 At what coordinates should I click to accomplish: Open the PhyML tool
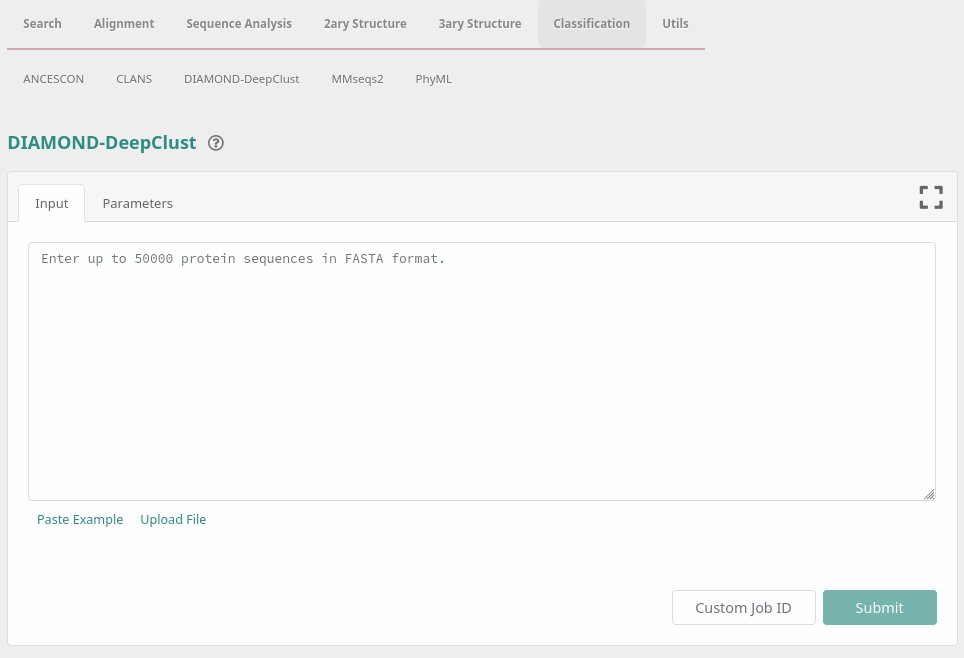pos(433,79)
